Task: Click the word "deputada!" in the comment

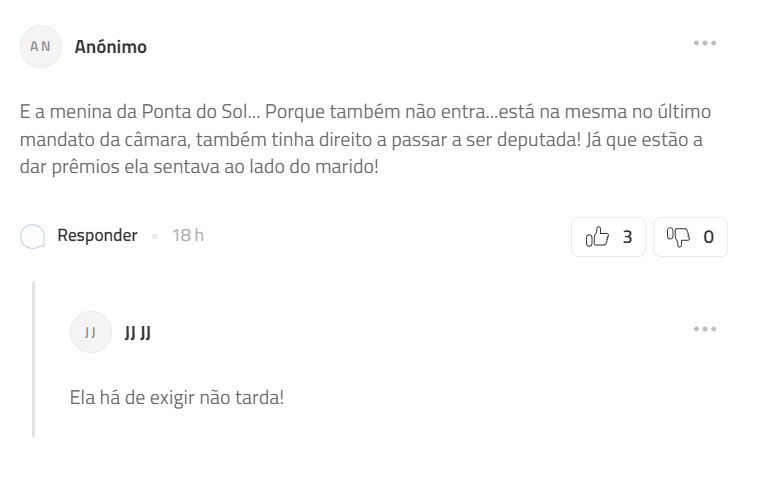Action: pyautogui.click(x=535, y=139)
